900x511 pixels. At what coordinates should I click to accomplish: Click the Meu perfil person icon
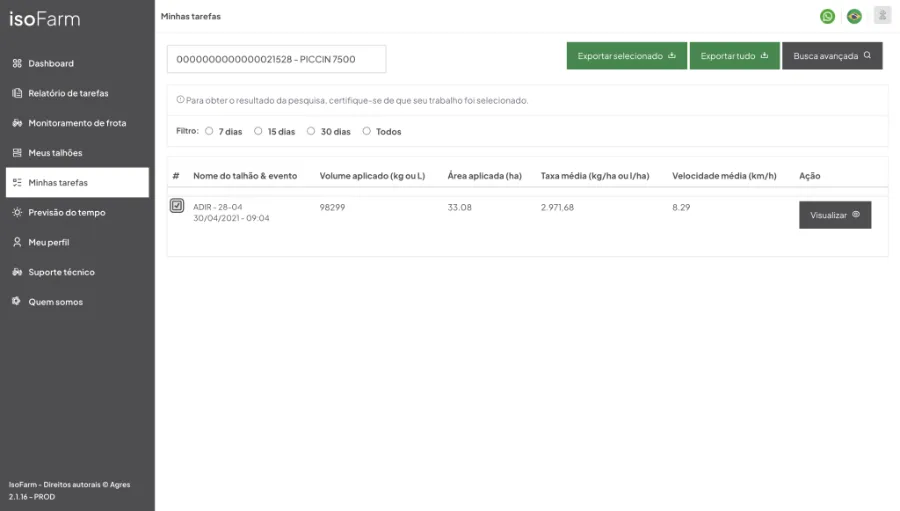point(17,242)
